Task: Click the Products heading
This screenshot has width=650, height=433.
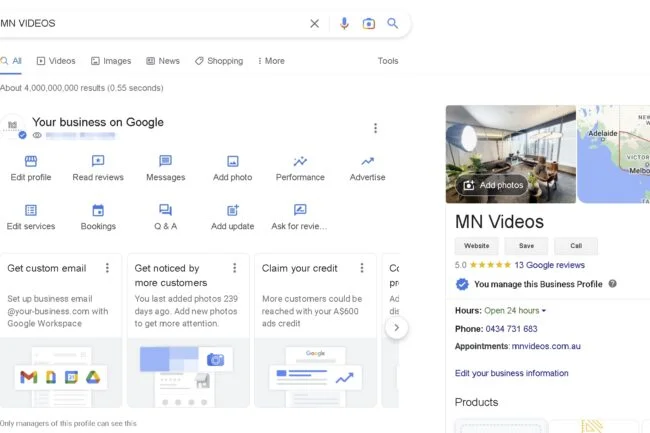Action: pyautogui.click(x=476, y=402)
